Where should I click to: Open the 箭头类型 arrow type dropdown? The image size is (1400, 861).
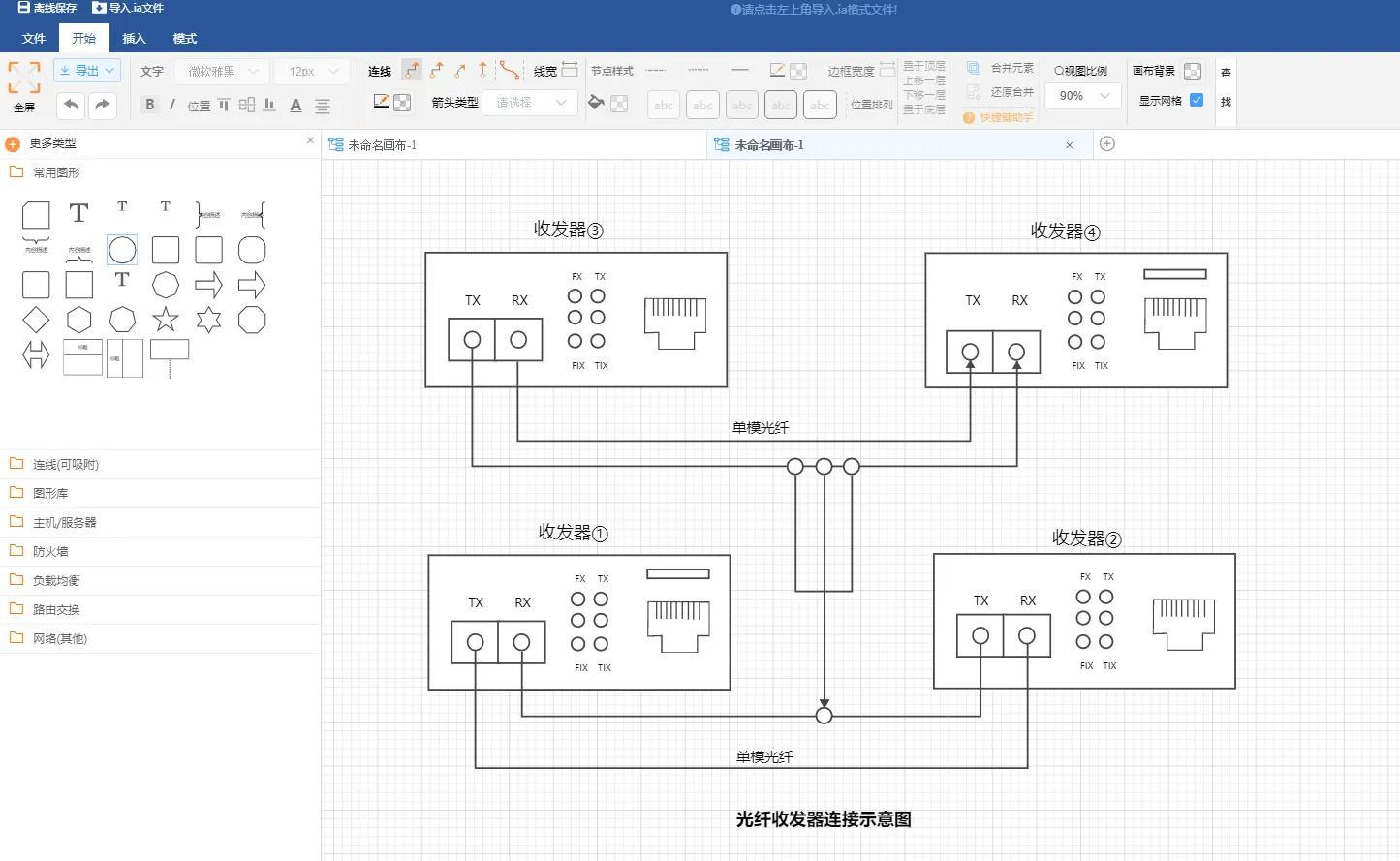tap(529, 103)
